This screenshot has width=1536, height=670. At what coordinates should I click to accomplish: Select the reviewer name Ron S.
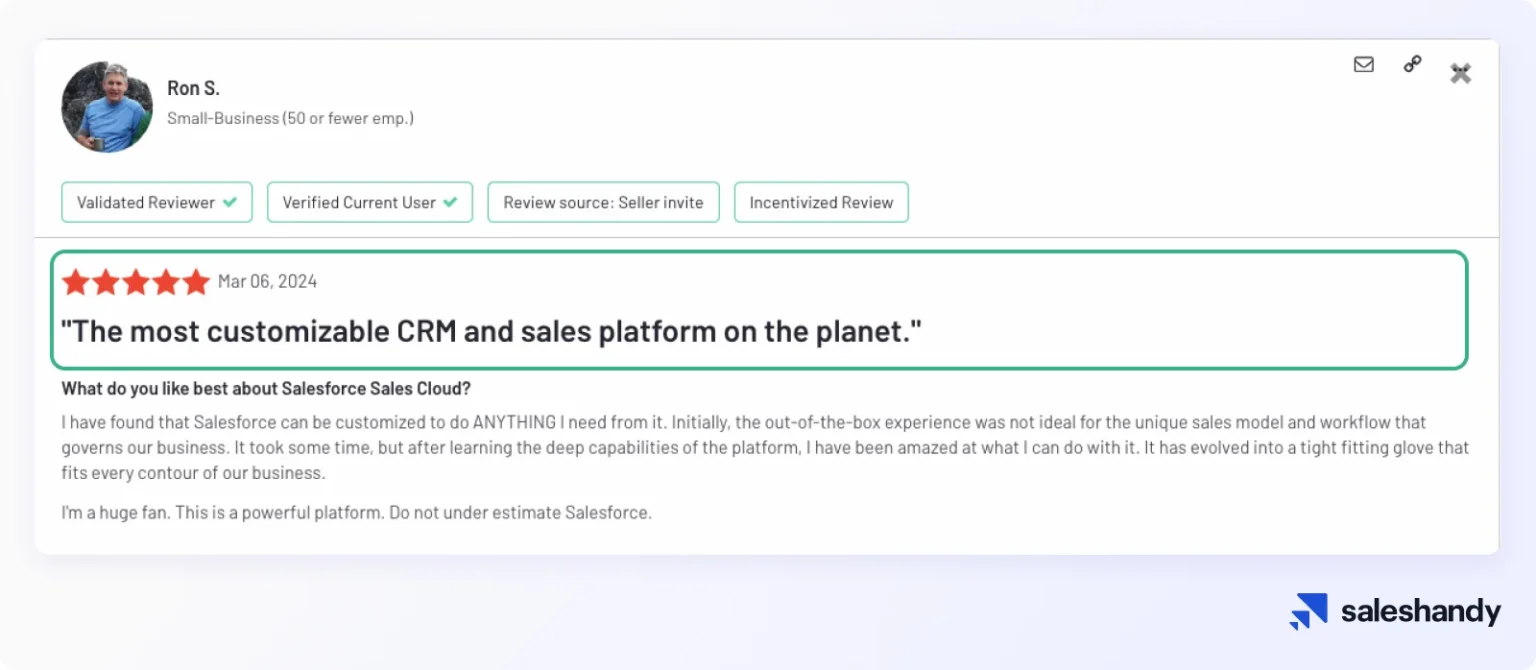[193, 87]
